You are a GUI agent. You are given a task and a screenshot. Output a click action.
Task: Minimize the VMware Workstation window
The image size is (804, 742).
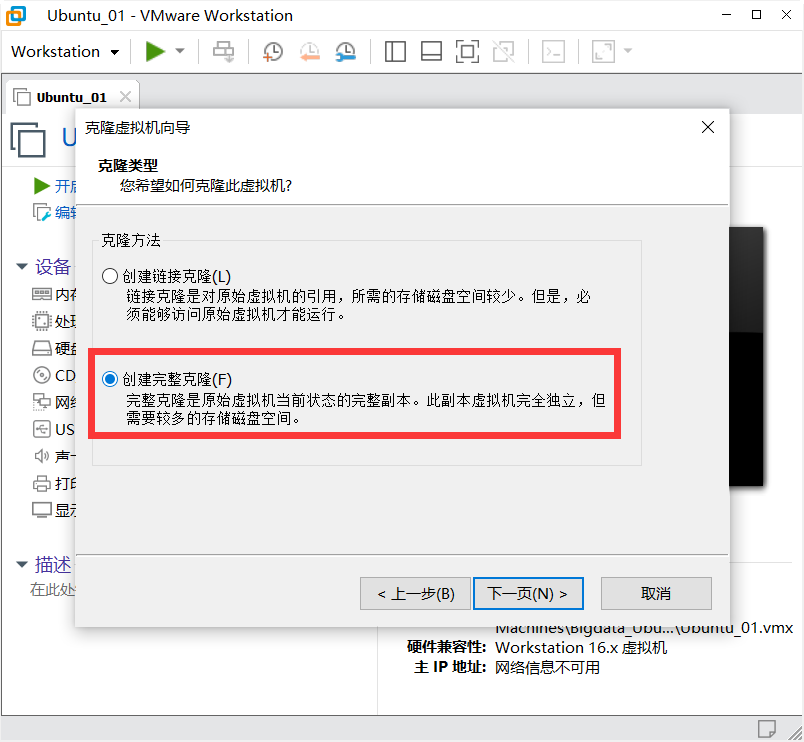tap(726, 14)
